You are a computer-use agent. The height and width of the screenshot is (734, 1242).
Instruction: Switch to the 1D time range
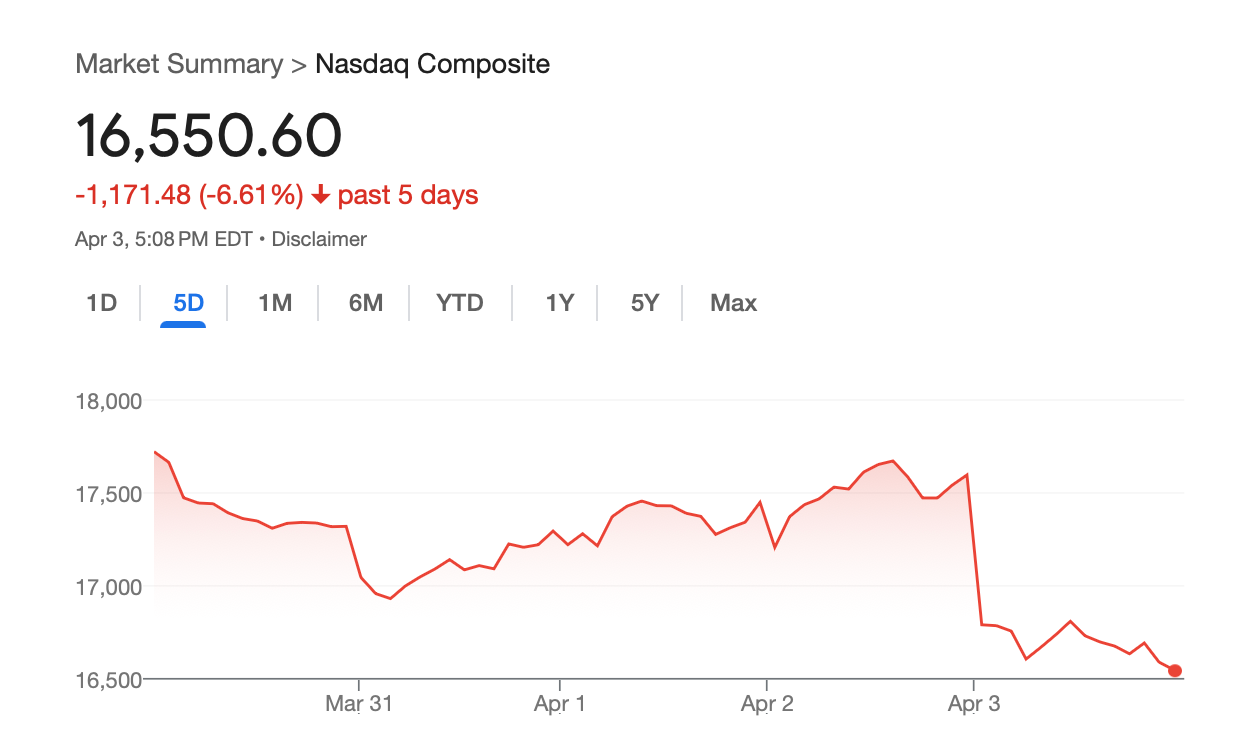tap(100, 302)
